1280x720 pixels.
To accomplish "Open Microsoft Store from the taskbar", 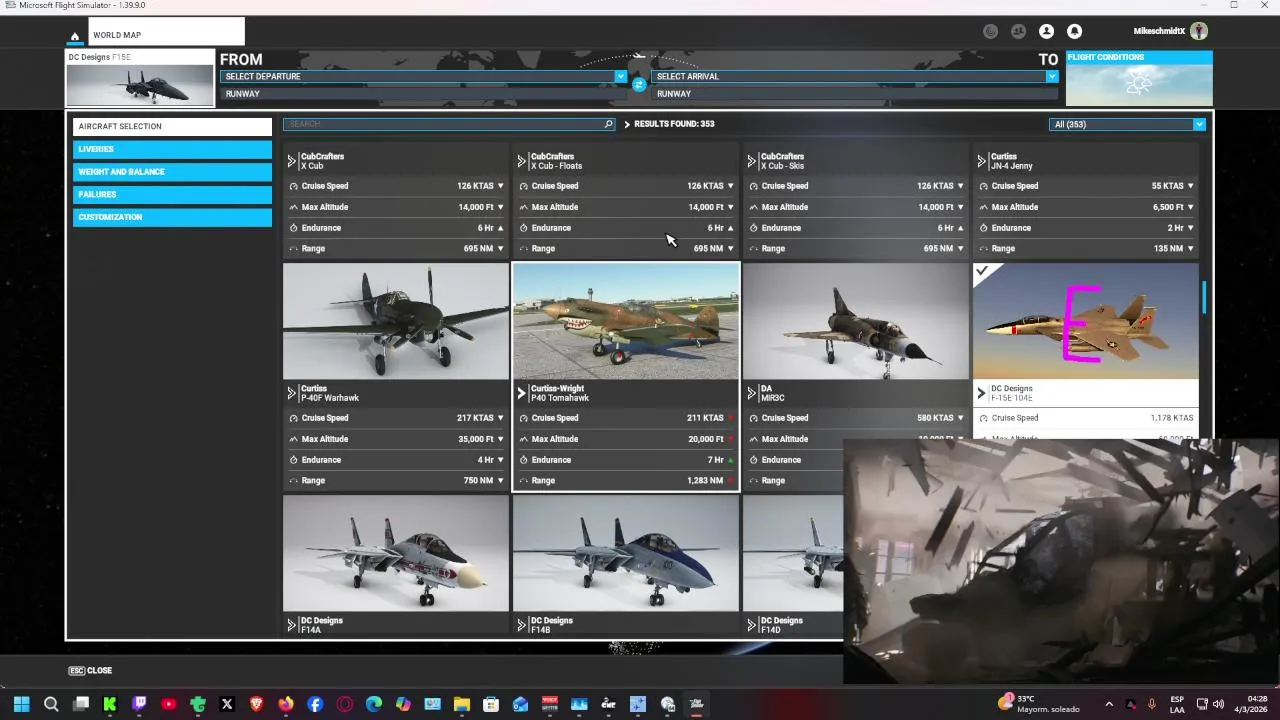I will coord(491,704).
